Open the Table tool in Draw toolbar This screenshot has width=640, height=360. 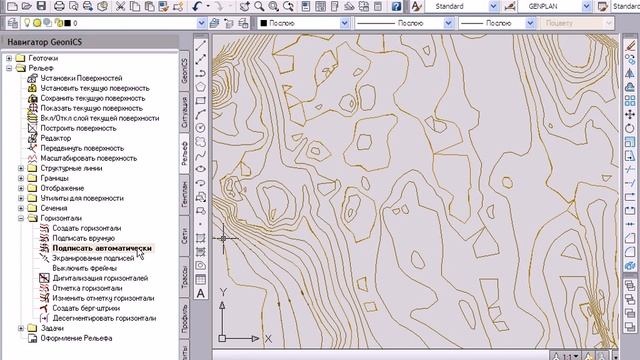[200, 280]
